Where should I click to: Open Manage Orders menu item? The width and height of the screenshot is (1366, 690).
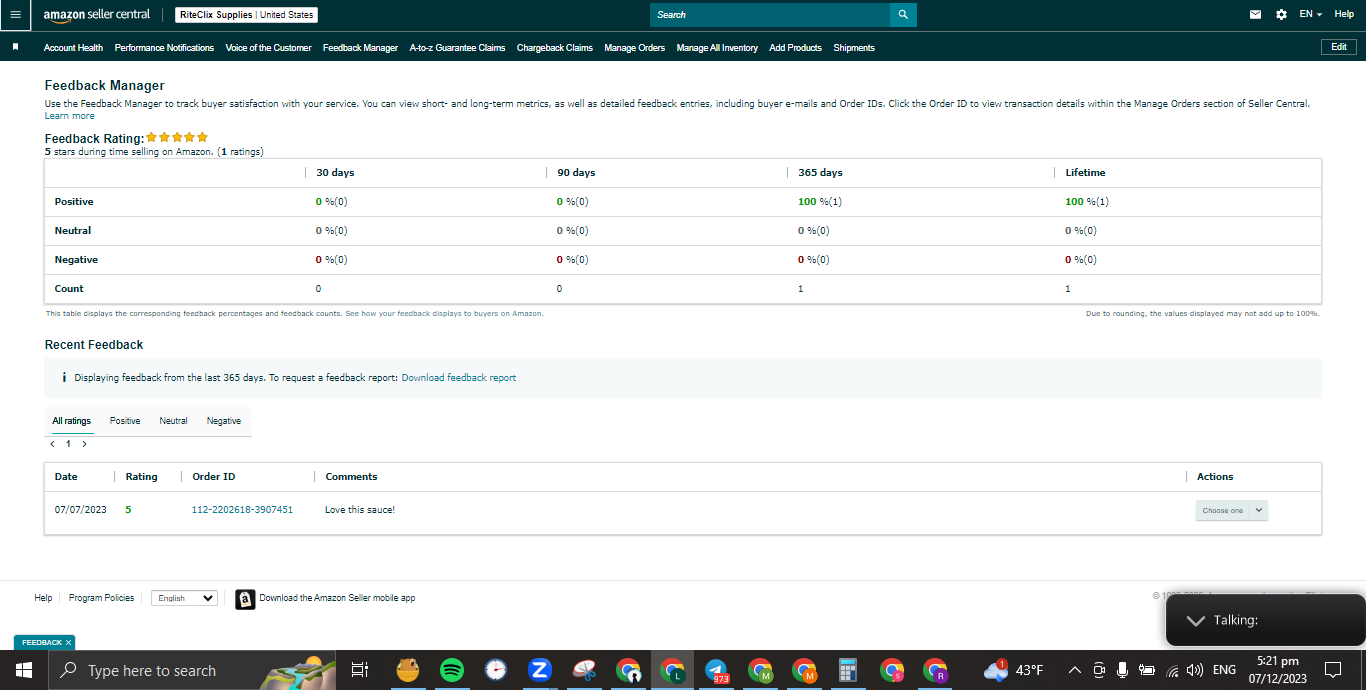click(634, 48)
